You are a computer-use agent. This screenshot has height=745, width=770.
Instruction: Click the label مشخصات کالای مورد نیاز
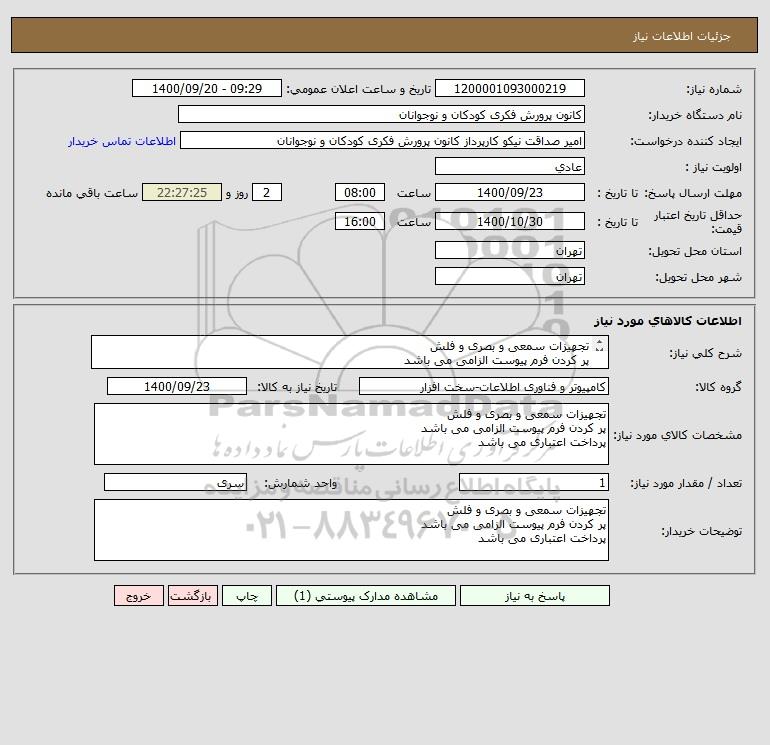(678, 435)
